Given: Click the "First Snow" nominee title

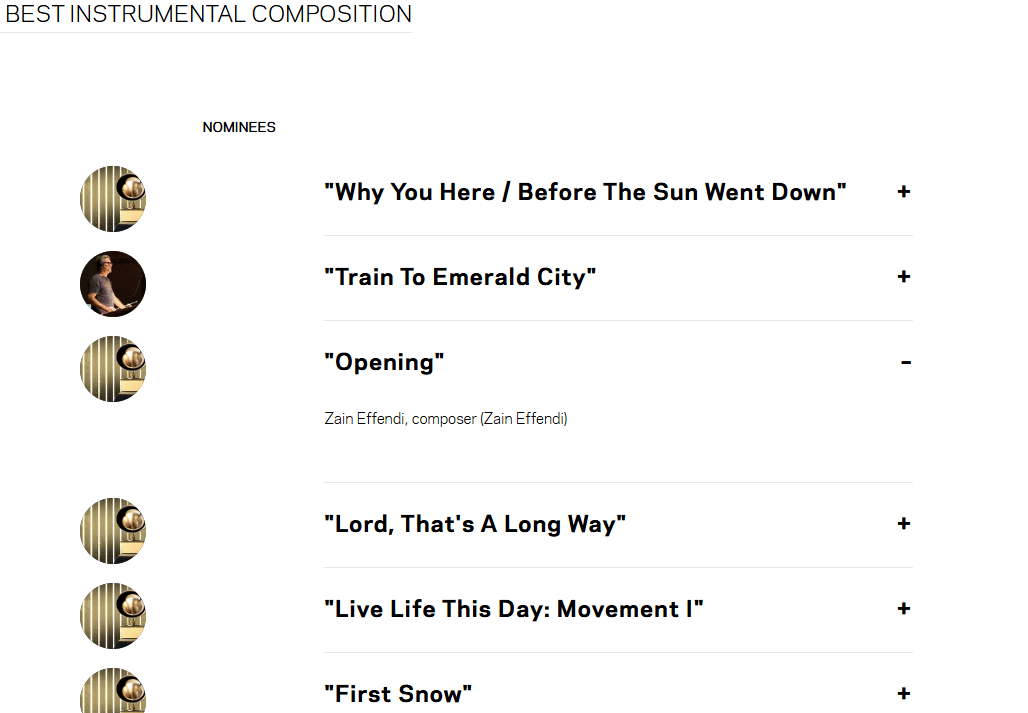Looking at the screenshot, I should [x=398, y=694].
